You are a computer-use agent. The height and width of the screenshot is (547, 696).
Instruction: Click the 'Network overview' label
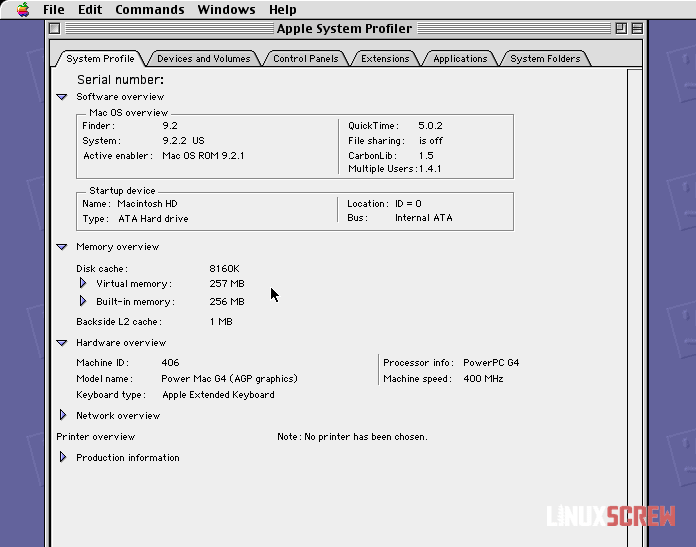pyautogui.click(x=118, y=416)
